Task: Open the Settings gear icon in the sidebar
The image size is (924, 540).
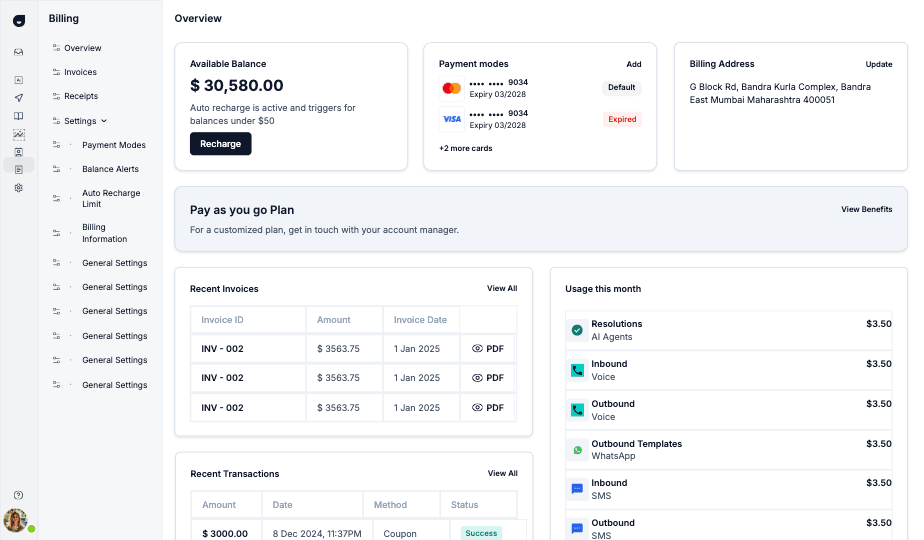Action: point(19,188)
